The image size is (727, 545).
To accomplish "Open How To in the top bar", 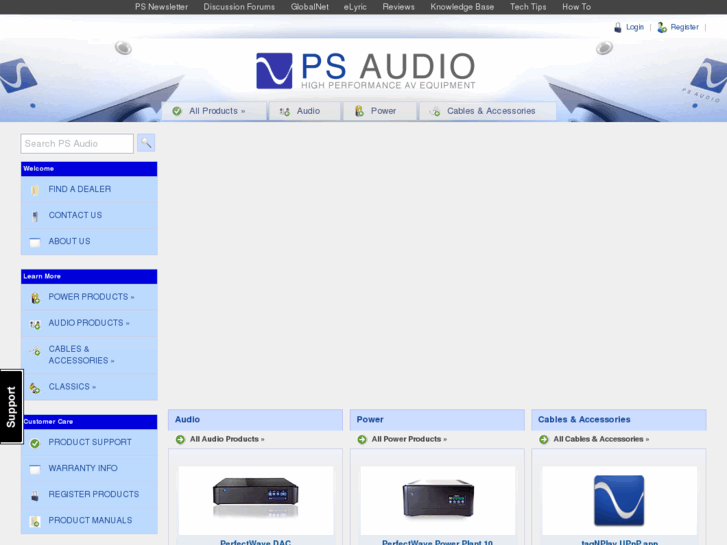I will click(x=576, y=7).
